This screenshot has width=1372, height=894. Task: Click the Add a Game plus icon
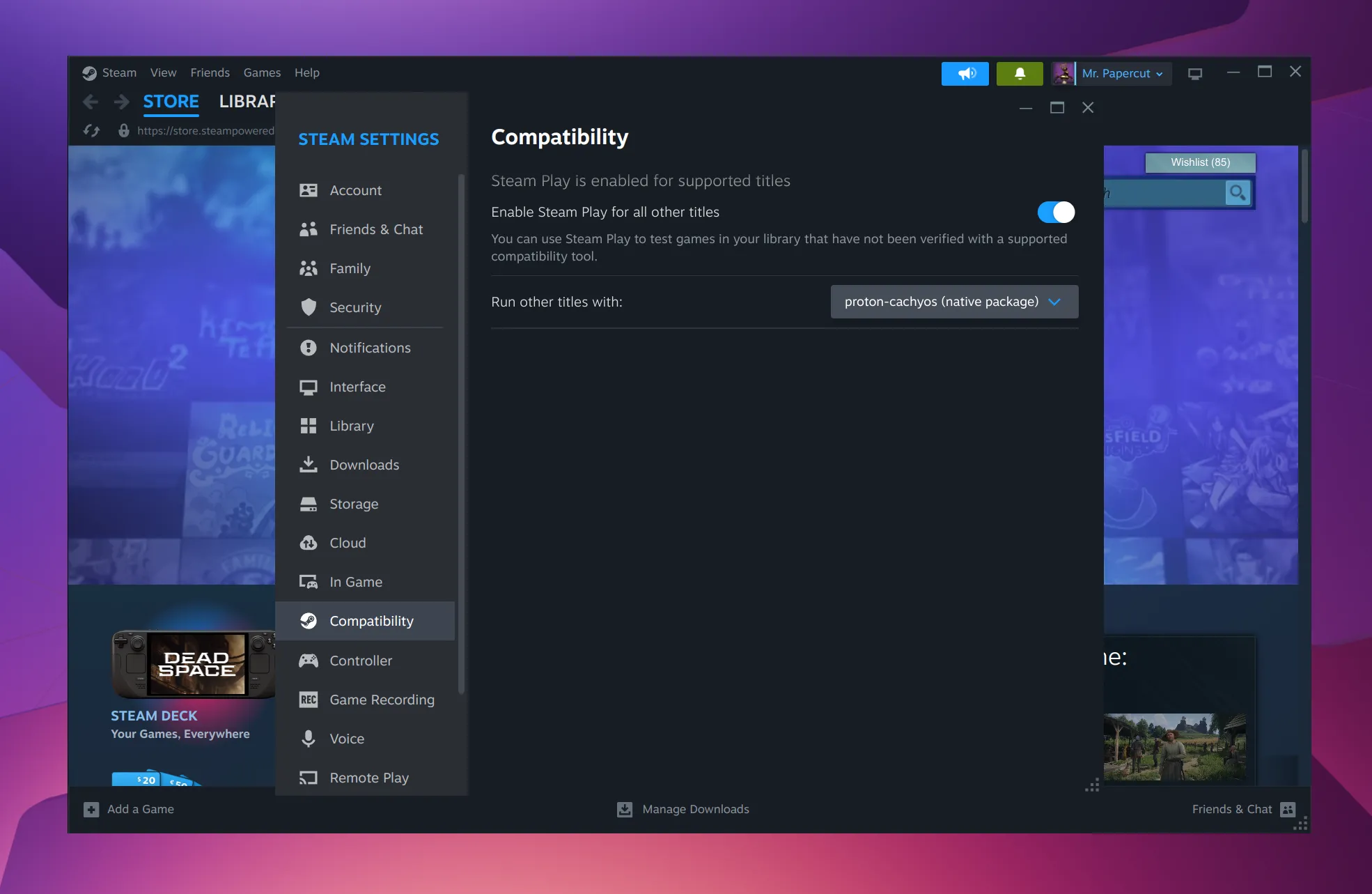(91, 809)
